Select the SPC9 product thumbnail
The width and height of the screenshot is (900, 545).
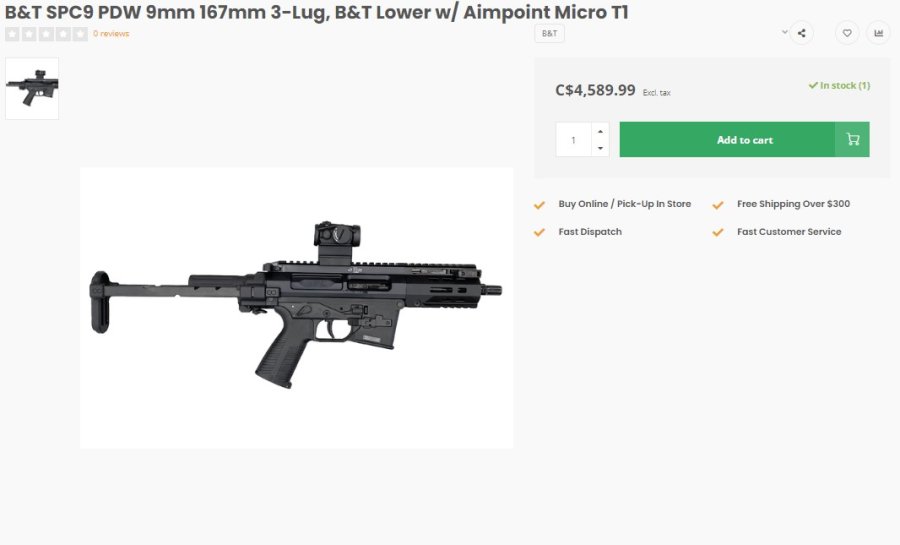[x=32, y=89]
